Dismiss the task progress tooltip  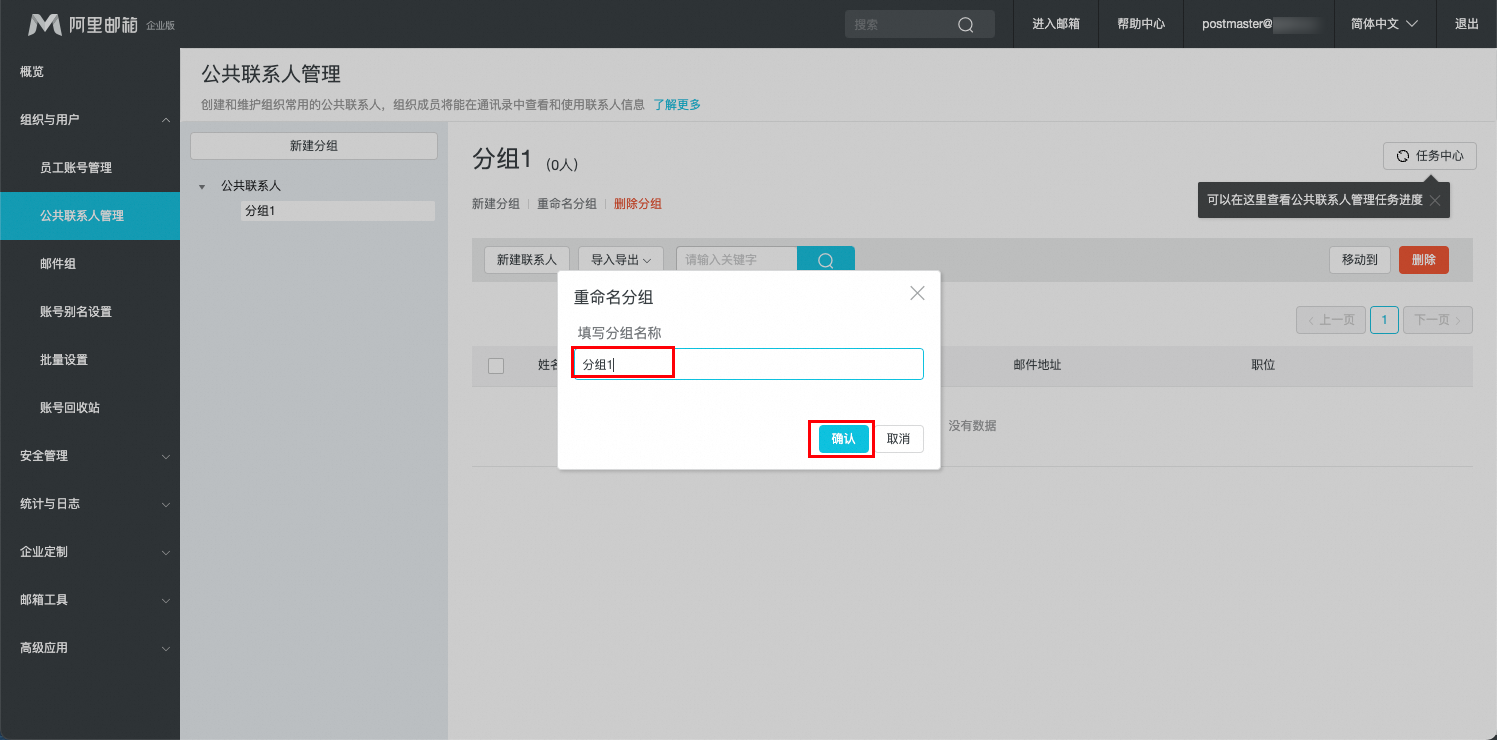pos(1435,200)
